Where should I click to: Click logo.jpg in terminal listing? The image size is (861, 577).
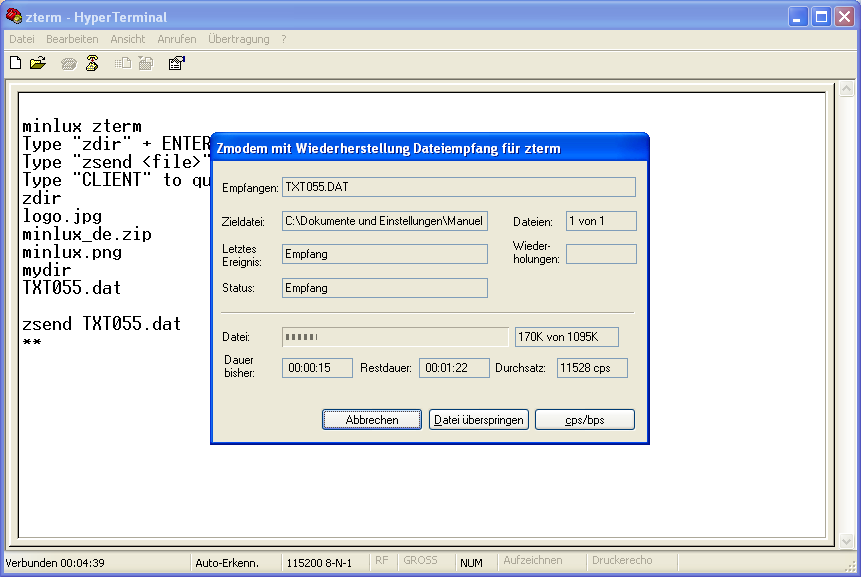[x=62, y=216]
